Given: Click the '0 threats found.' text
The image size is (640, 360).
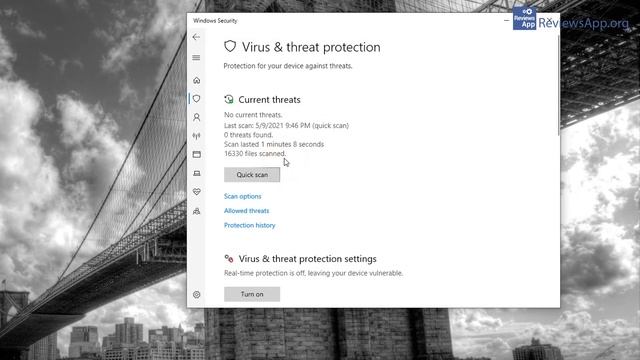Looking at the screenshot, I should point(248,135).
